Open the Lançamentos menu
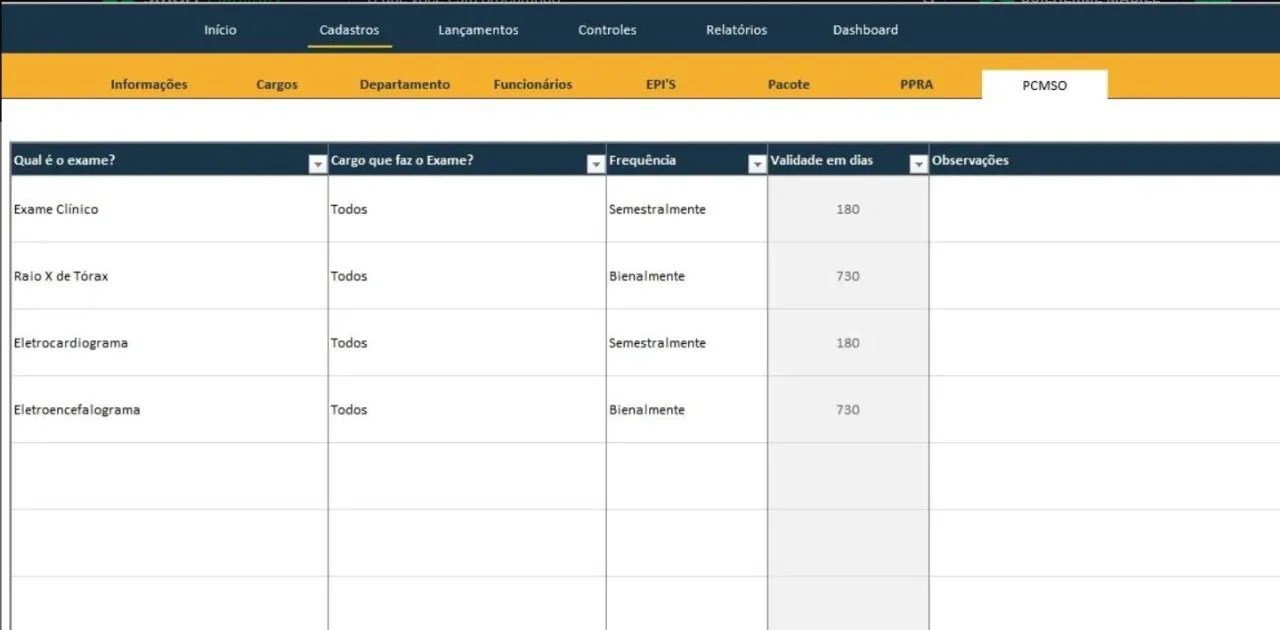 [478, 30]
